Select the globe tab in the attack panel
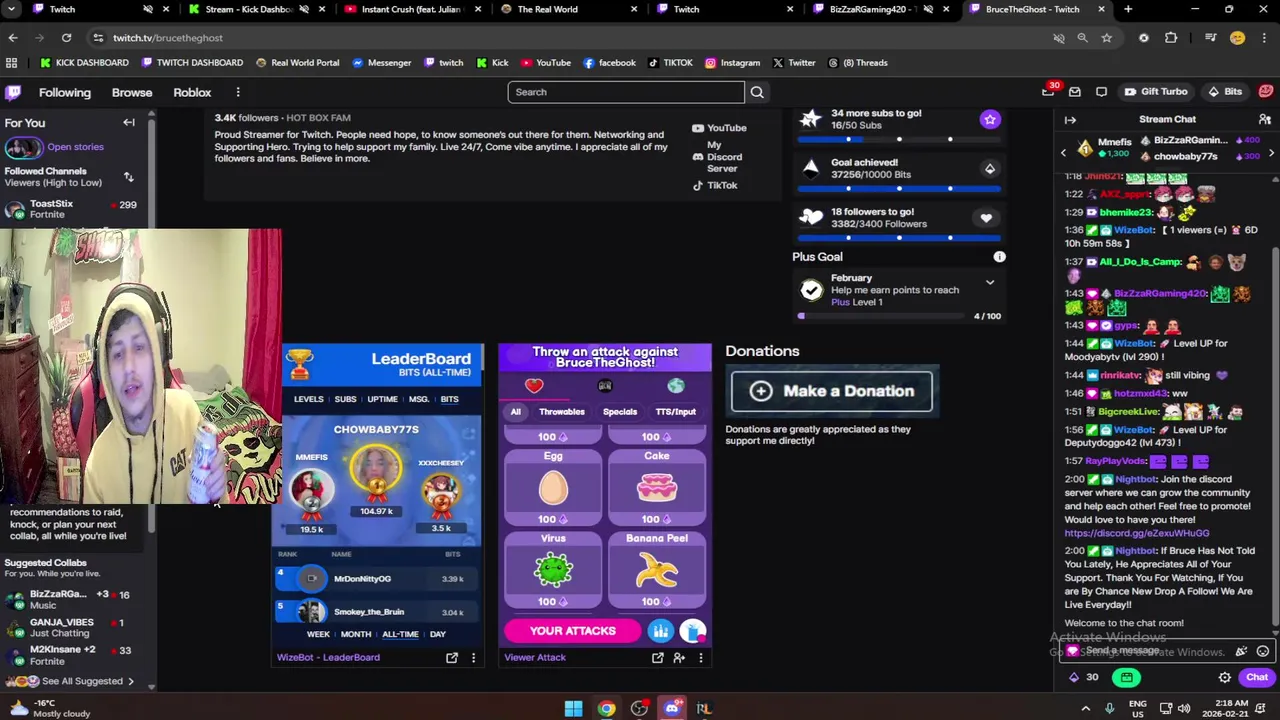The height and width of the screenshot is (720, 1280). pos(676,386)
